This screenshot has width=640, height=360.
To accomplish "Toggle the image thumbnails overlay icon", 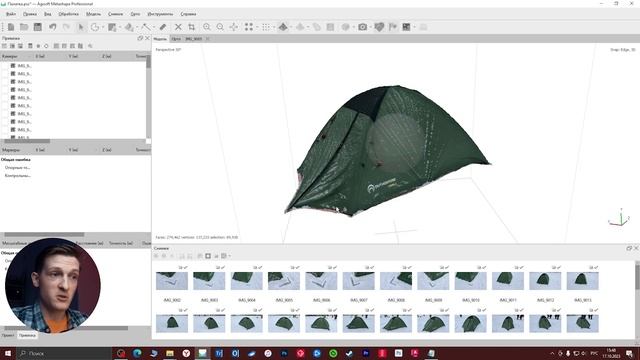I will pos(406,27).
